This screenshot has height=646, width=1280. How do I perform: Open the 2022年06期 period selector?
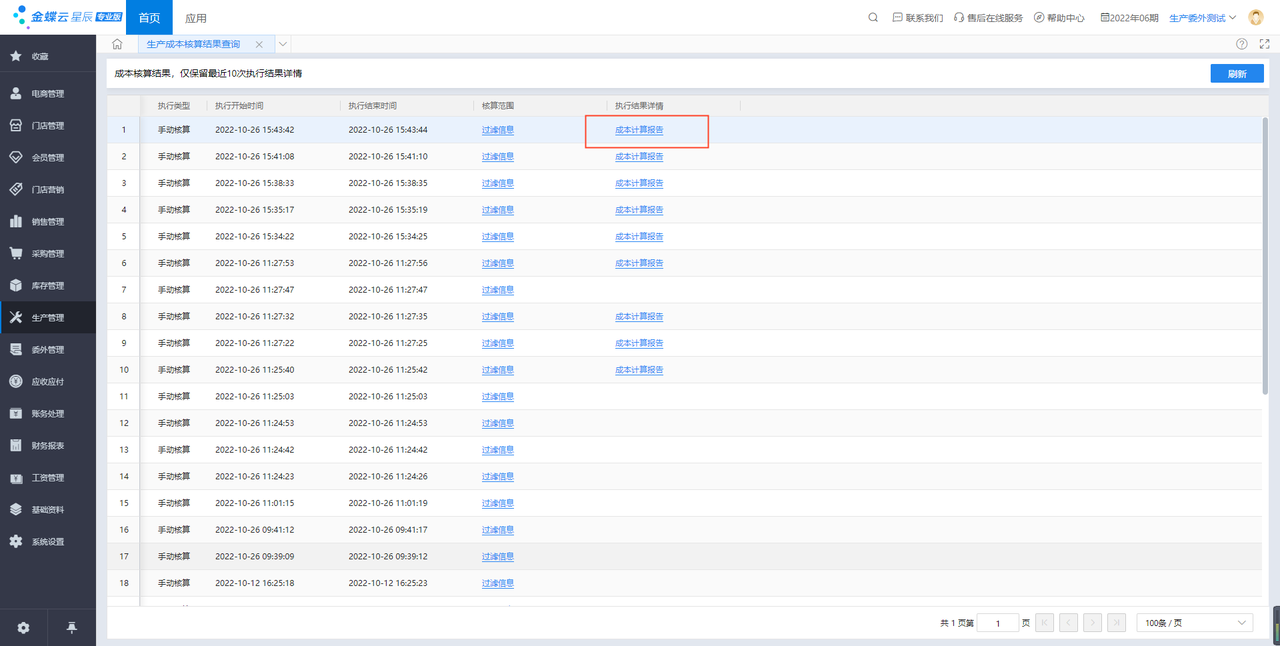1129,18
